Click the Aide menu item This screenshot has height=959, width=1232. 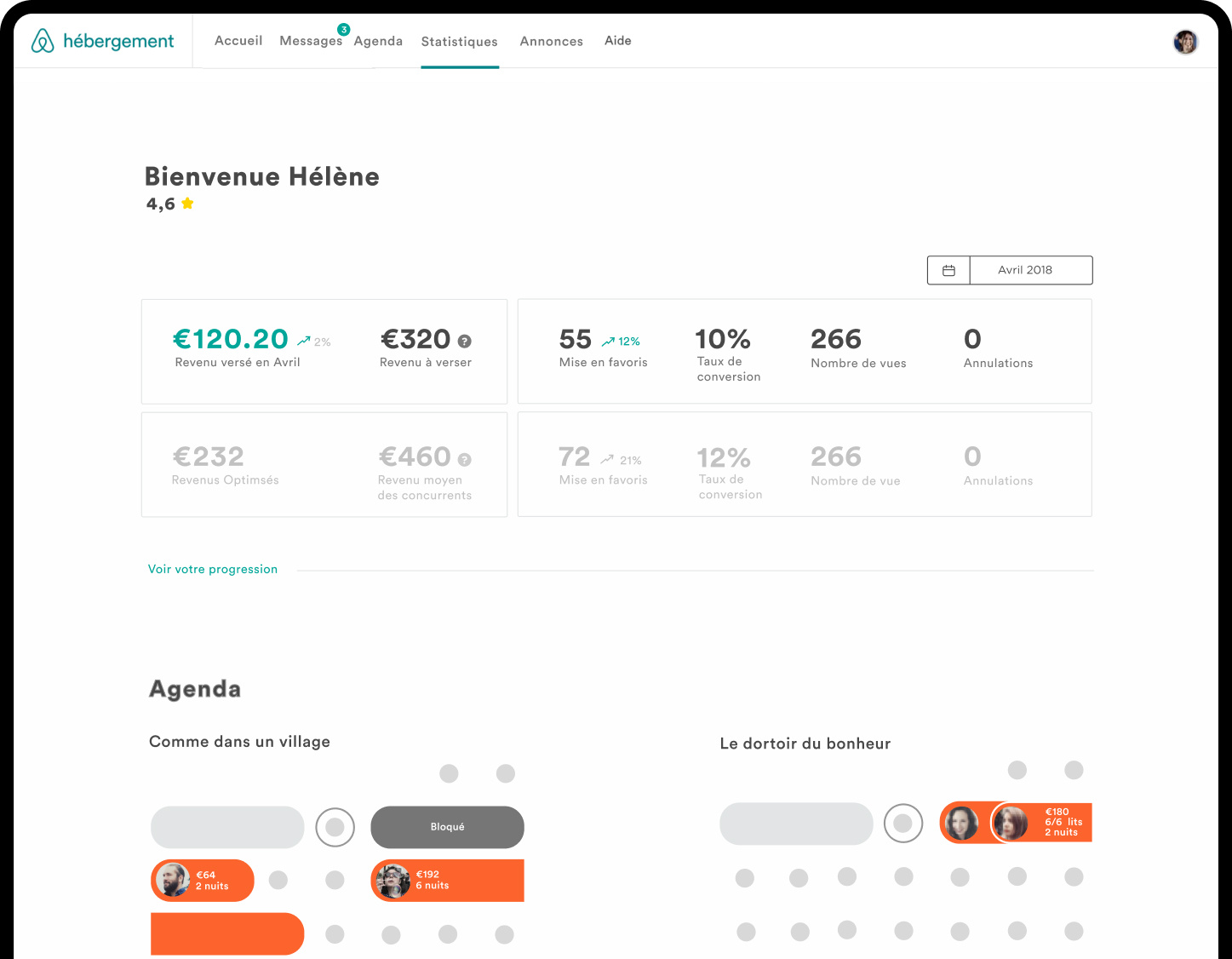[x=617, y=41]
